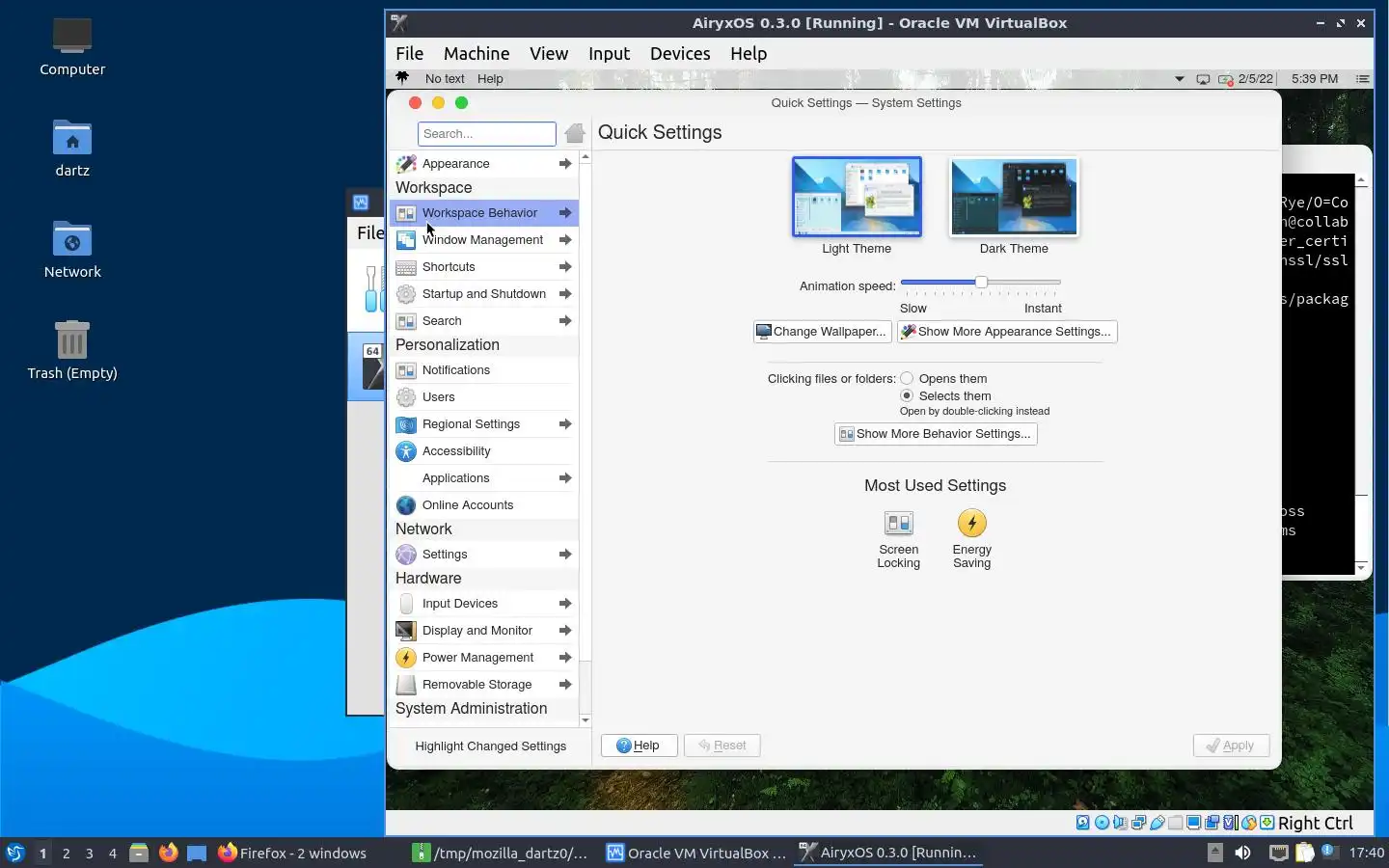
Task: Click Show More Appearance Settings button
Action: 1007,332
